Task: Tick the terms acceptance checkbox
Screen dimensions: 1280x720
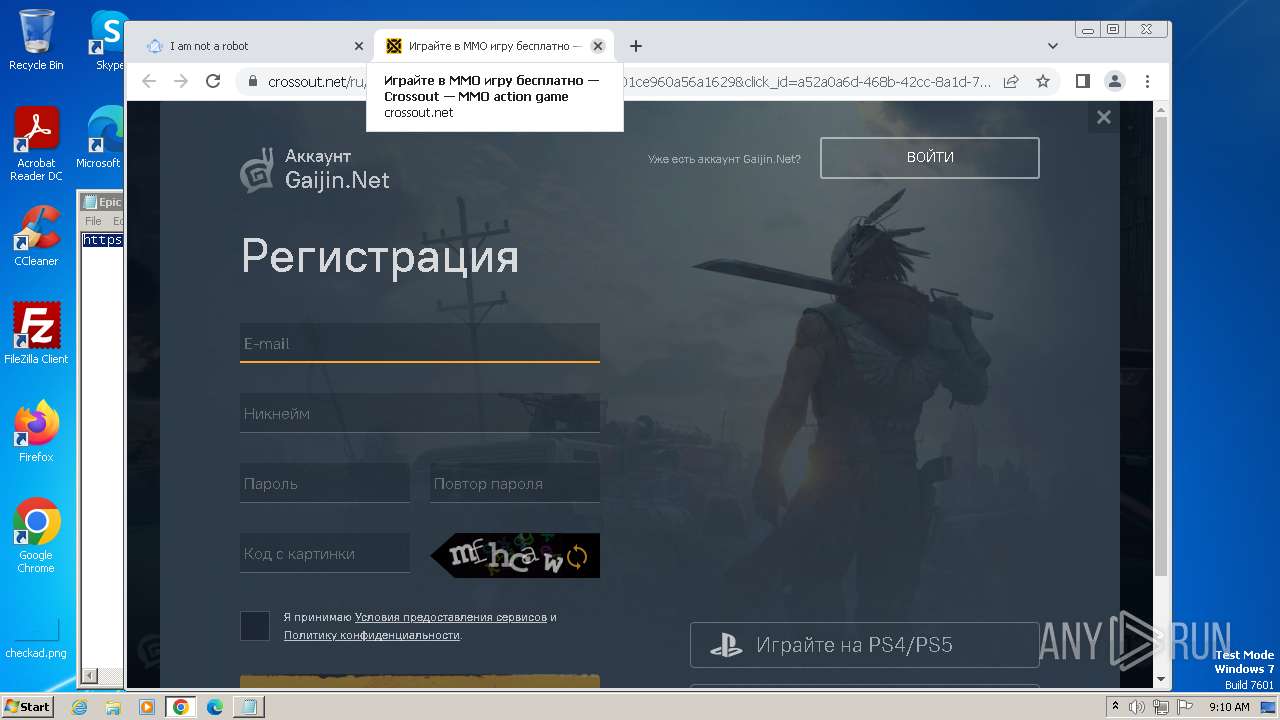Action: point(255,626)
